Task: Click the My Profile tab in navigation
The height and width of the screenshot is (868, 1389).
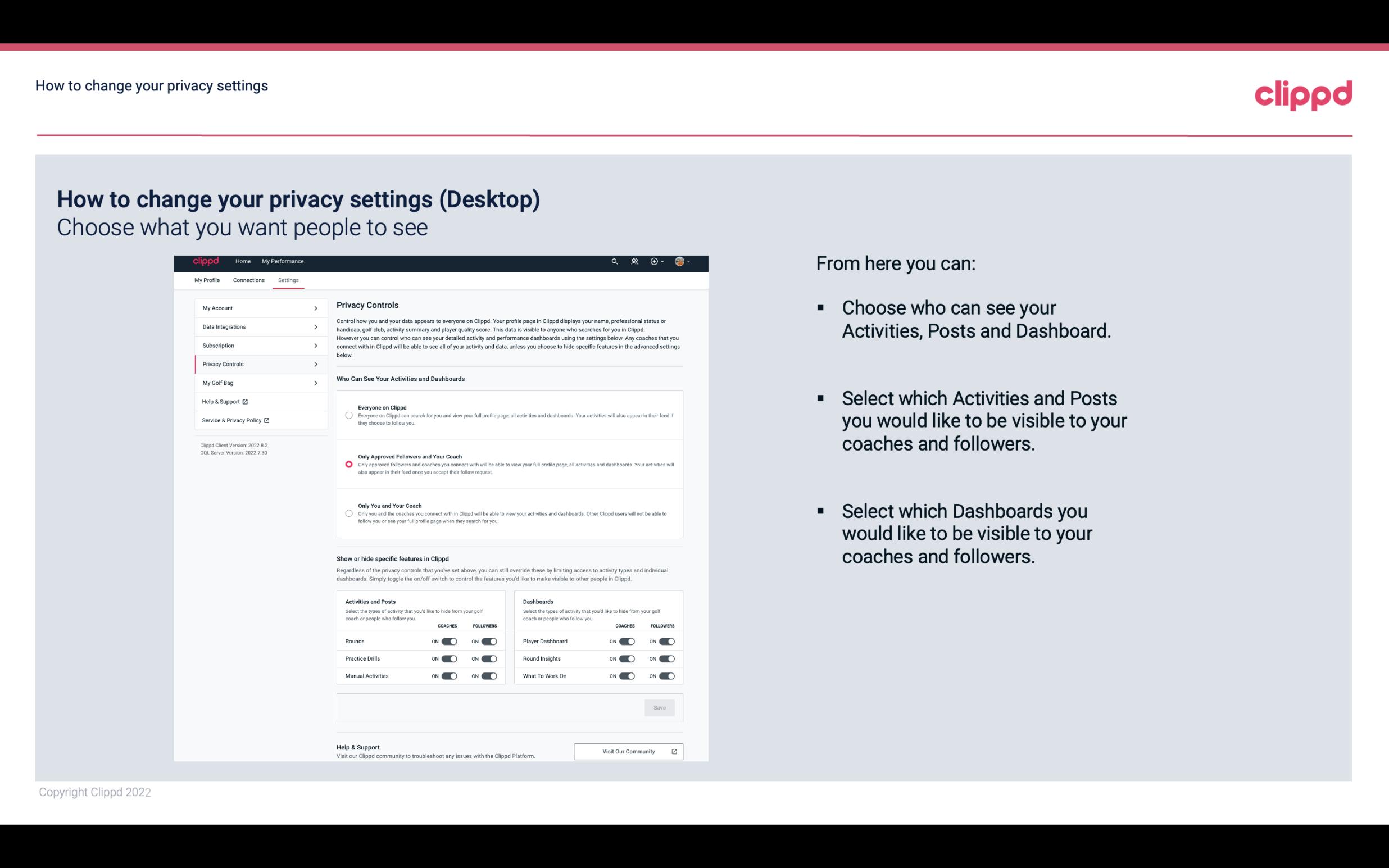Action: 207,280
